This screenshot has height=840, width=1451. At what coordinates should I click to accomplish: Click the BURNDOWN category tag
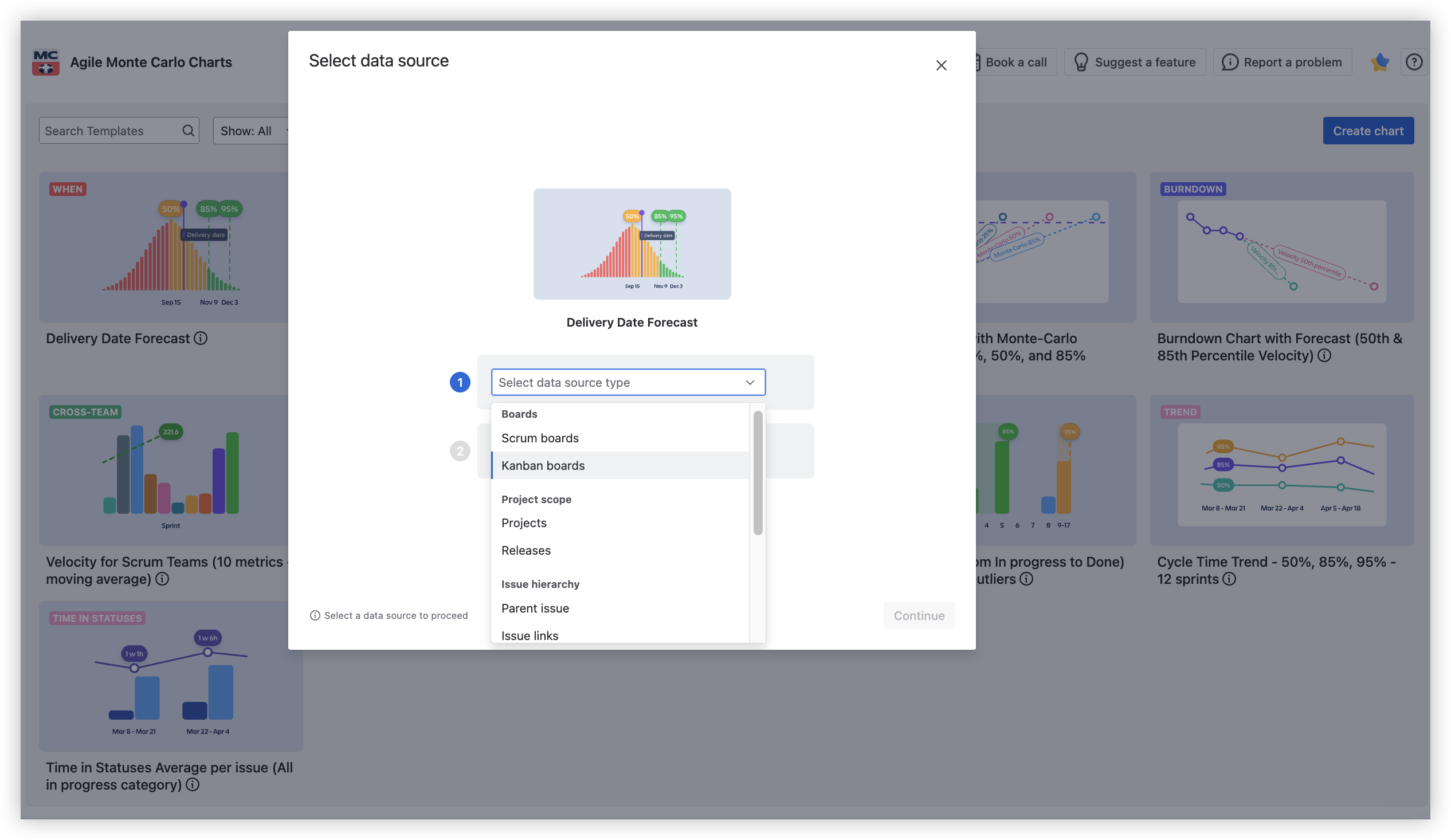tap(1193, 190)
